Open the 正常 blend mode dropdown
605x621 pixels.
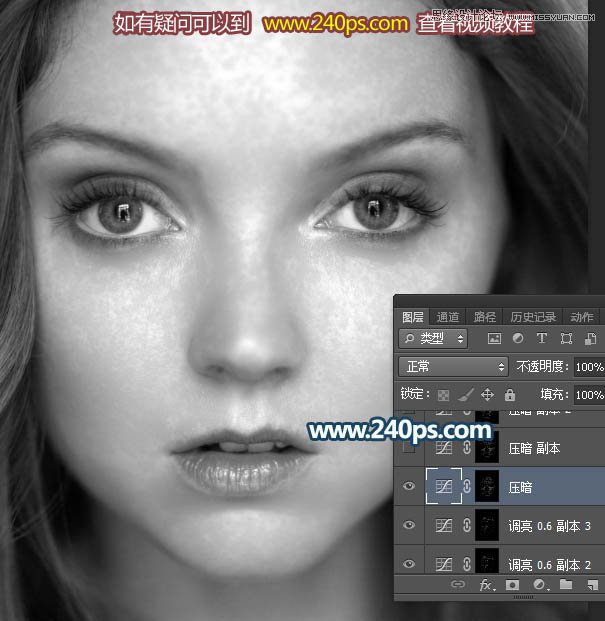coord(453,367)
